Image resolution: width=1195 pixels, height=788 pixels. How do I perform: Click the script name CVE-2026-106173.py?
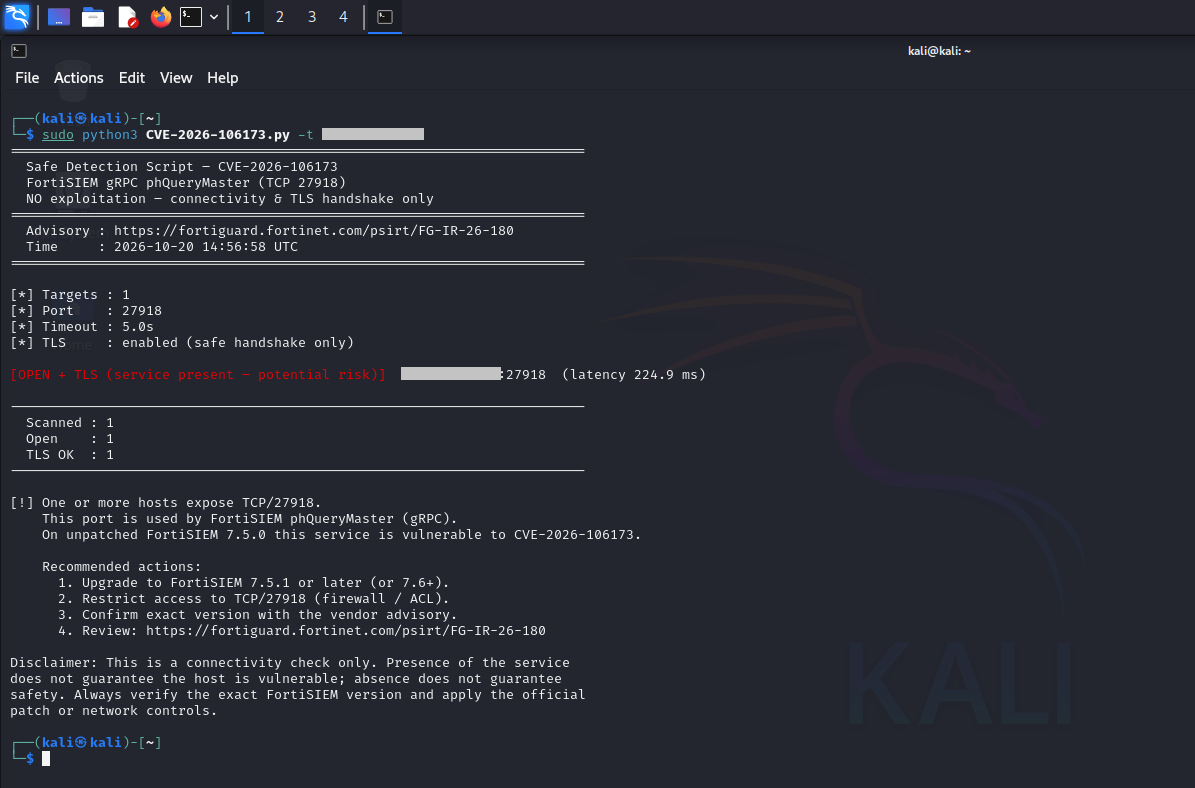click(218, 135)
